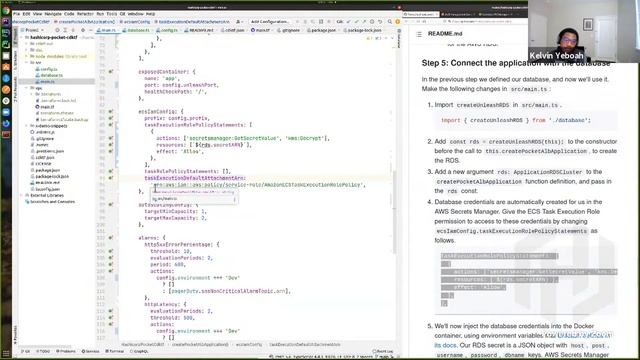Viewport: 640px width, 360px height.
Task: Select database.ts in project tree
Action: click(x=51, y=75)
